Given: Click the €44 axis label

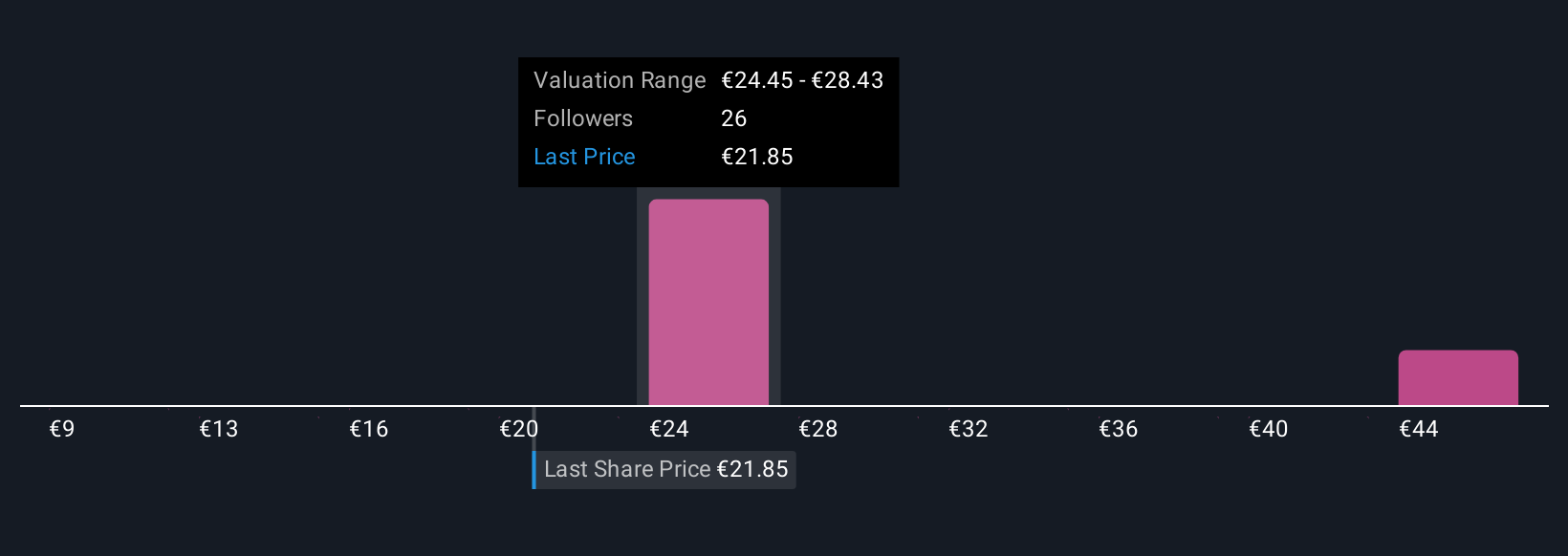Looking at the screenshot, I should [x=1419, y=429].
